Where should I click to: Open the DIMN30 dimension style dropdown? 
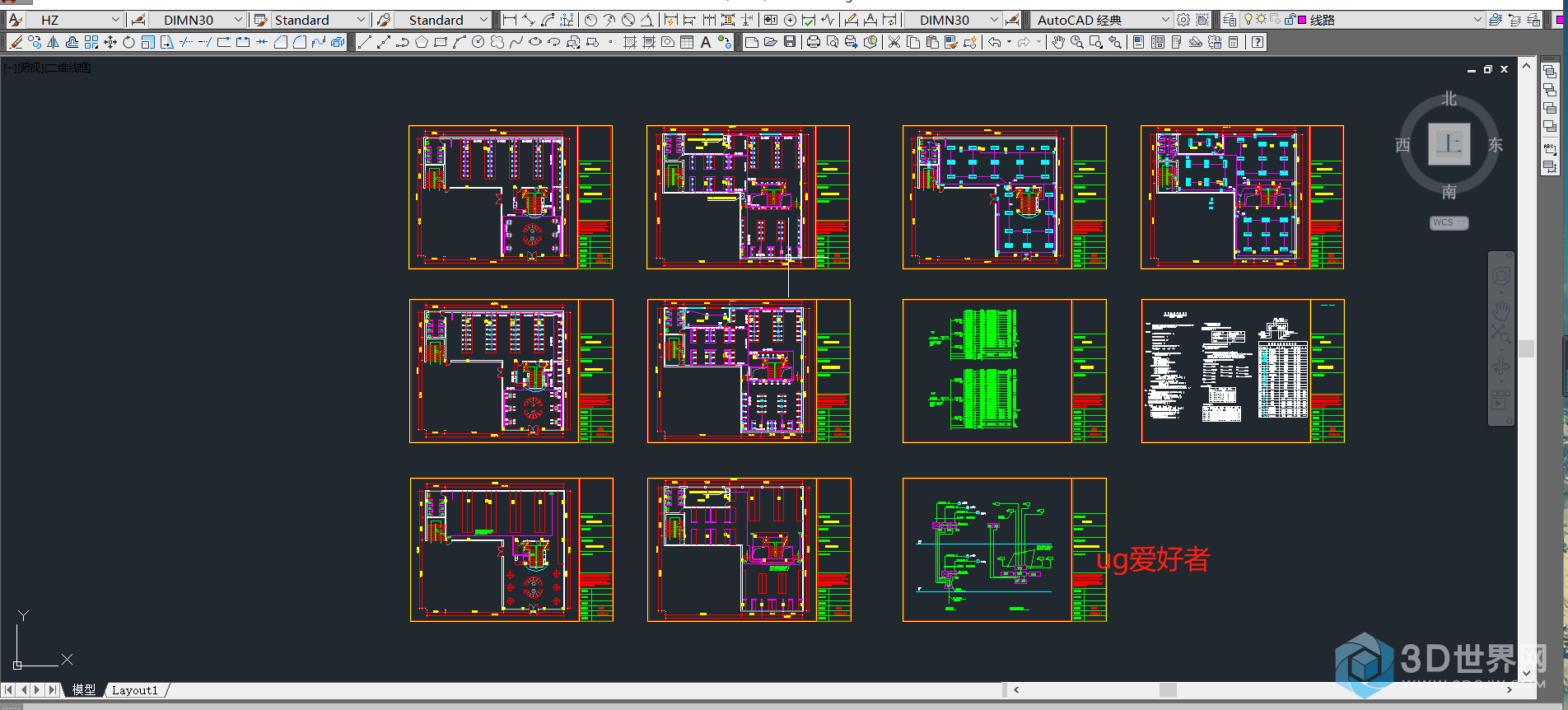pos(198,20)
